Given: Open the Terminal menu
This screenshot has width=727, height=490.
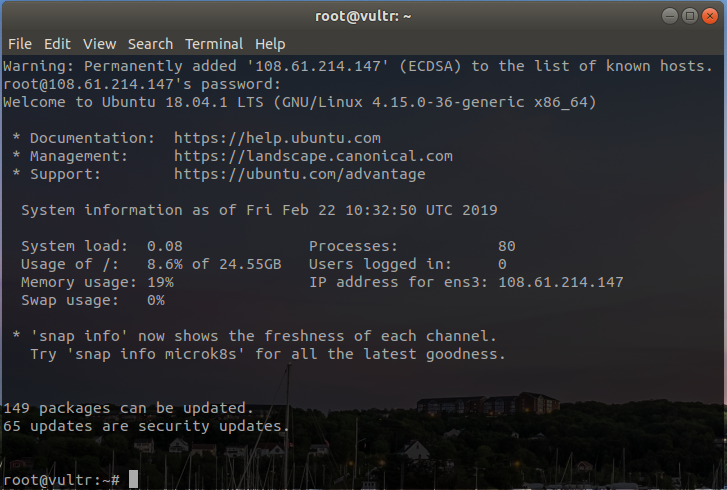Looking at the screenshot, I should pos(214,44).
